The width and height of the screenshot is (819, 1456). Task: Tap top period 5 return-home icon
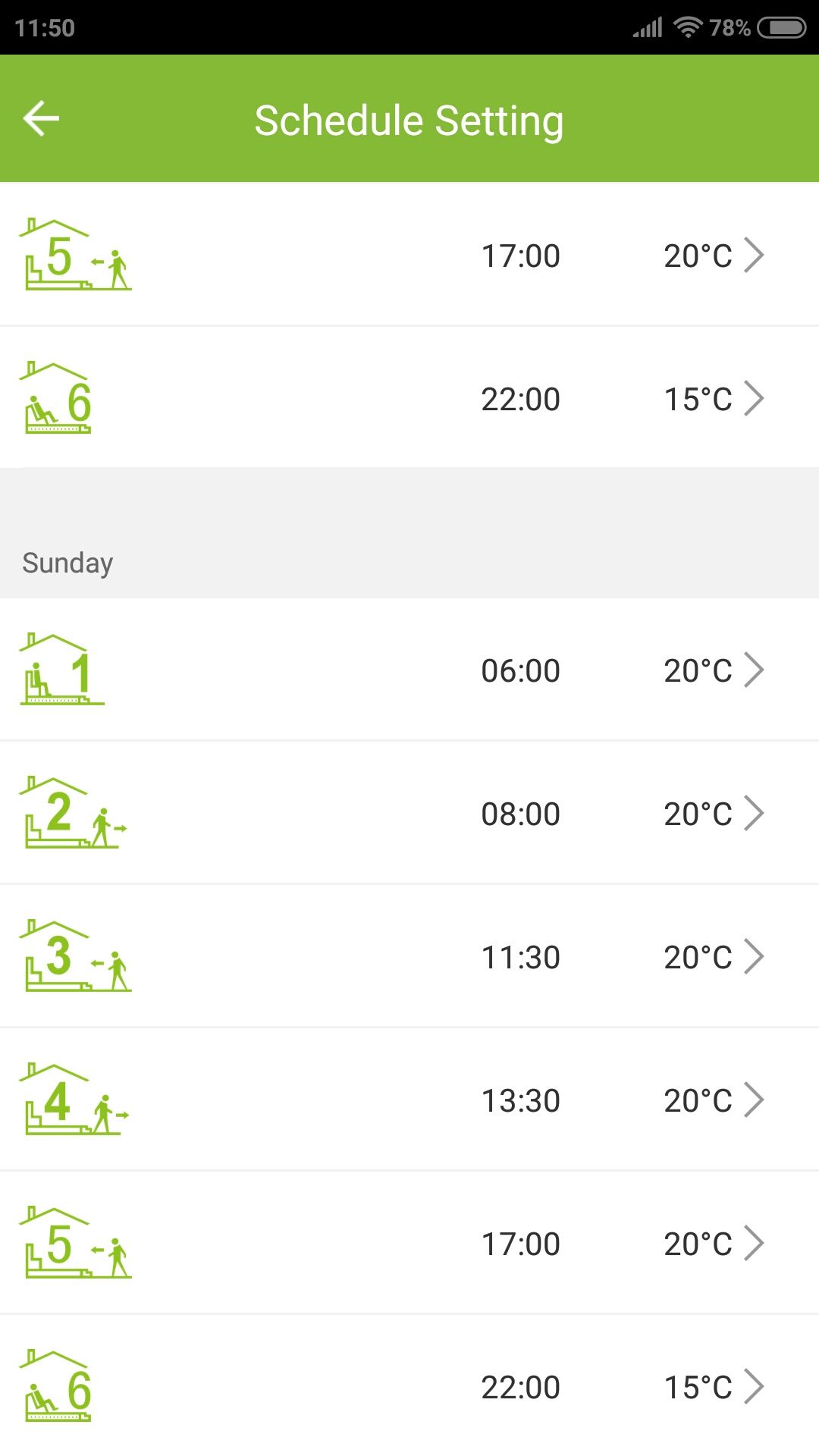[75, 254]
